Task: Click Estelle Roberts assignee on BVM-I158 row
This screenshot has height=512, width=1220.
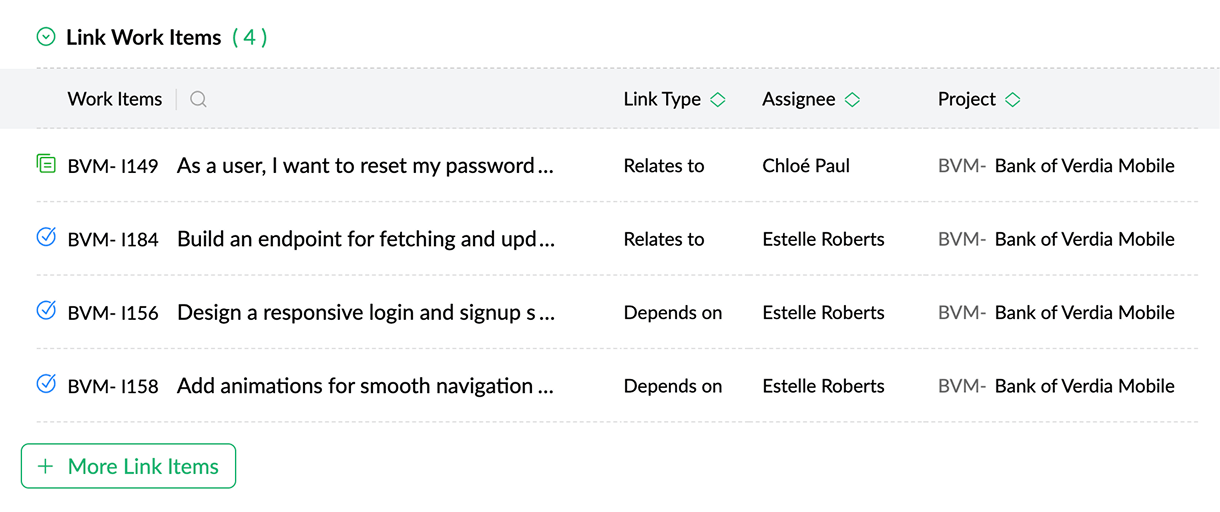Action: (x=823, y=386)
